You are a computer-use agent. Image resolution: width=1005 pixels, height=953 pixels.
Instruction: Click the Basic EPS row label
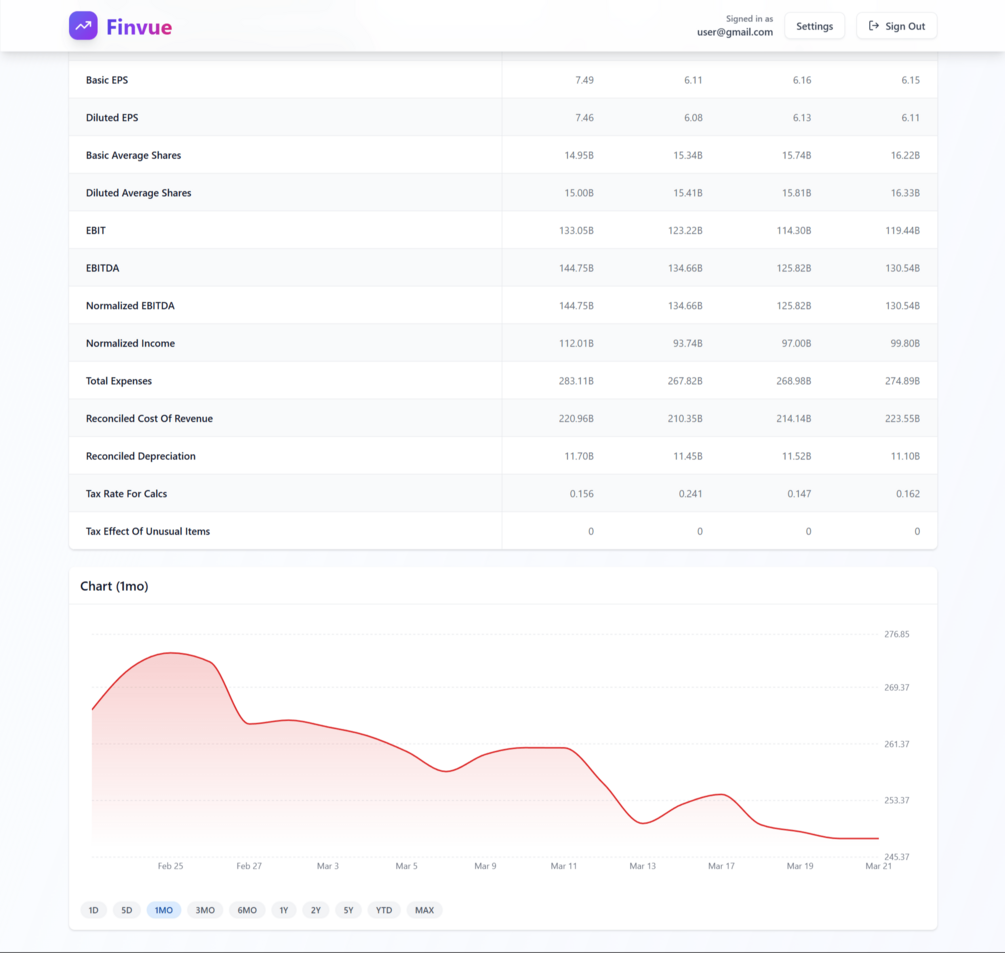(x=107, y=80)
